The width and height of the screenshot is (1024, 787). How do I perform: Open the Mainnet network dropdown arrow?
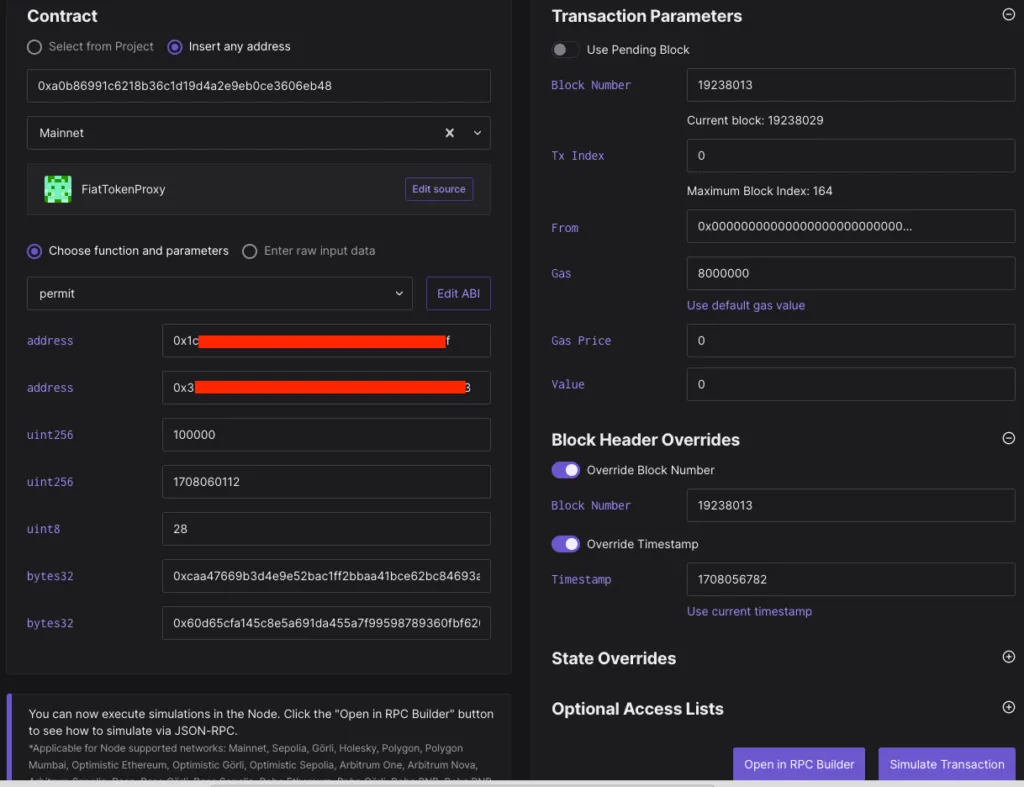tap(477, 133)
